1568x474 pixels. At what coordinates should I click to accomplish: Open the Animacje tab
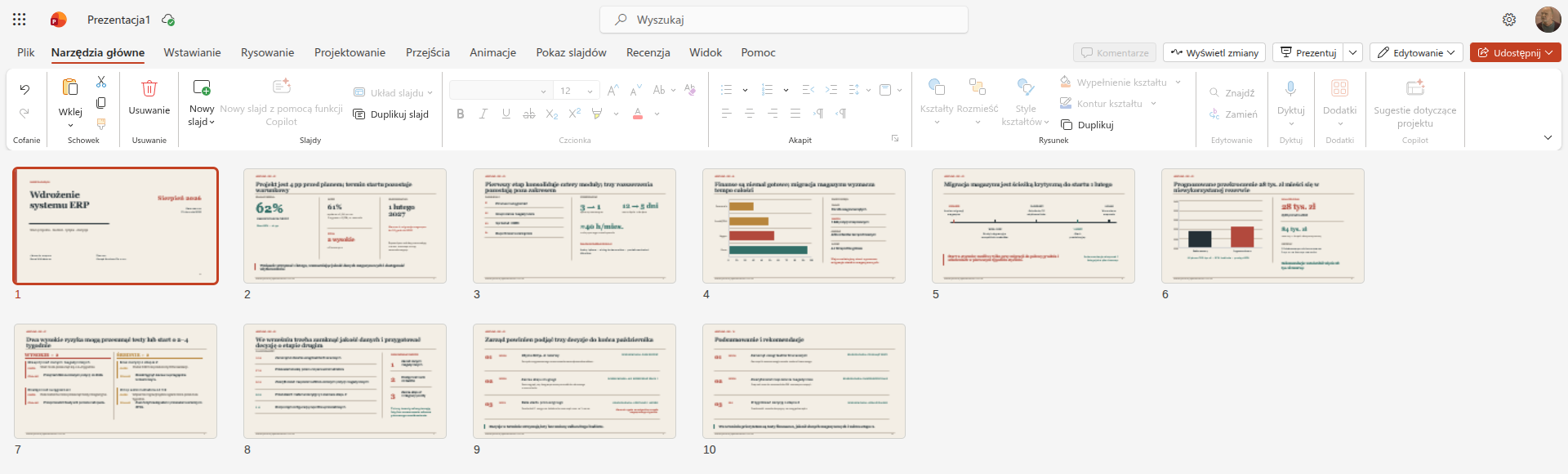tap(492, 52)
